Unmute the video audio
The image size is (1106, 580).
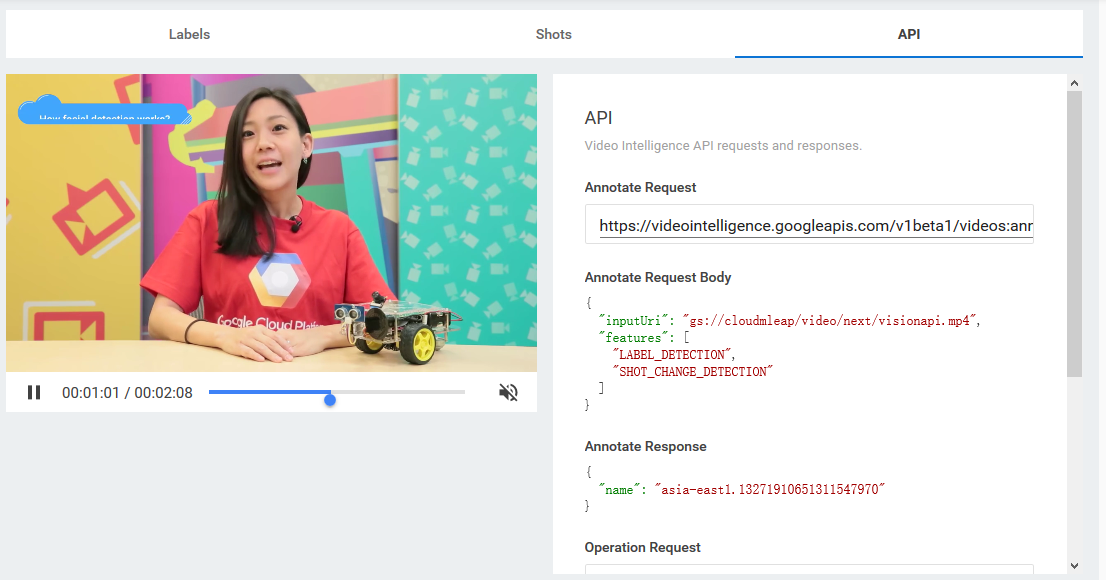pyautogui.click(x=508, y=392)
